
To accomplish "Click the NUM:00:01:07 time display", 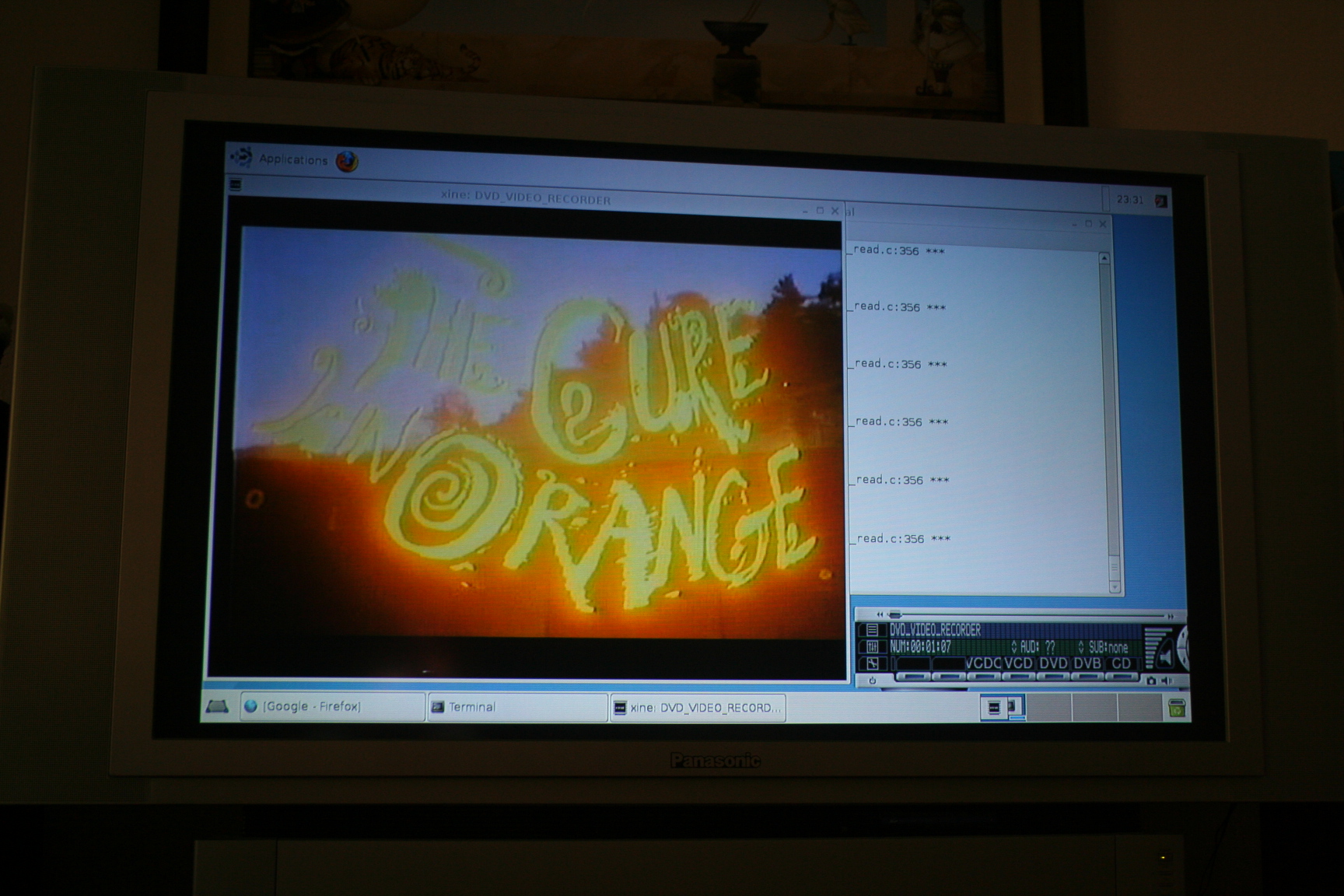I will tap(921, 647).
